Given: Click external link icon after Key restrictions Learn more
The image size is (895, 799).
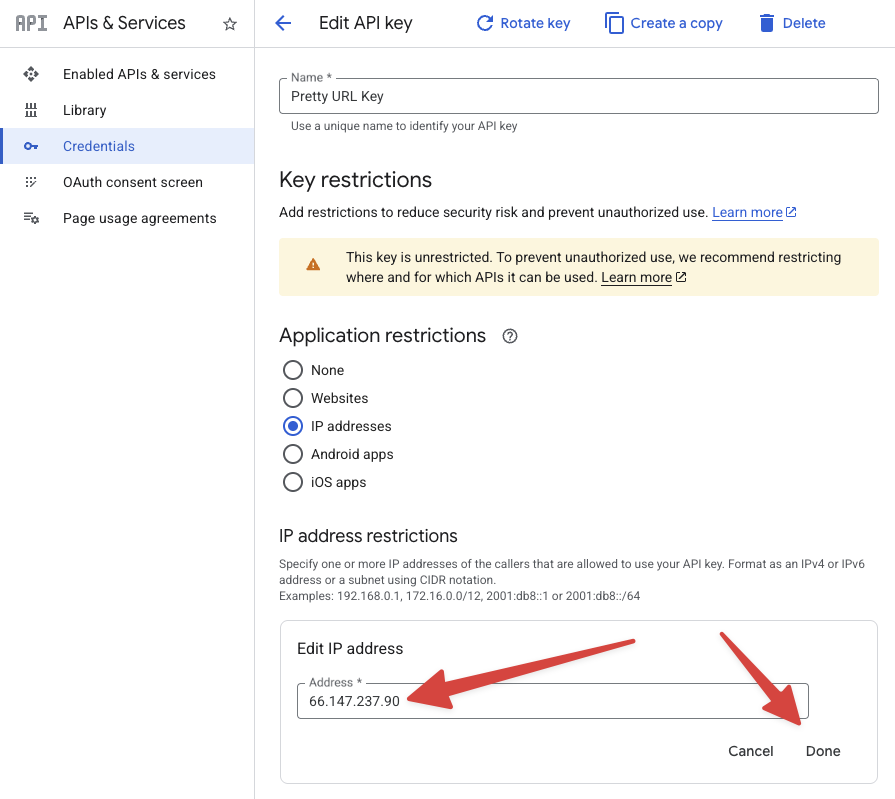Looking at the screenshot, I should pos(791,212).
